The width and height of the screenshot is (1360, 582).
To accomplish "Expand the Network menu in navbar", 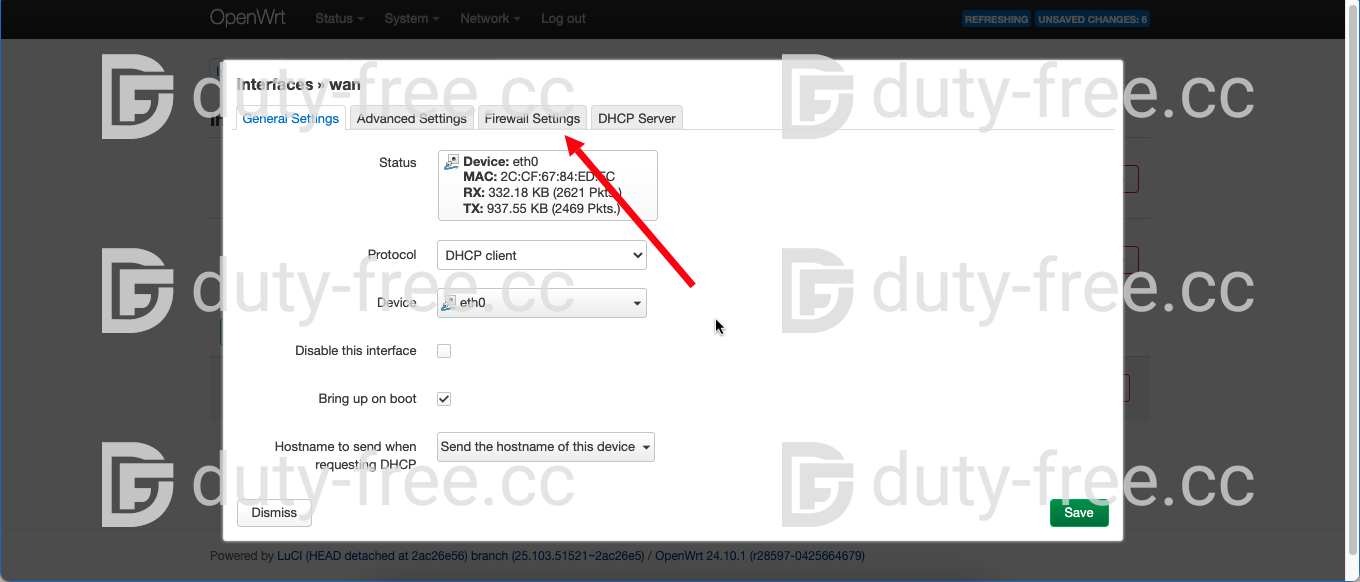I will click(490, 19).
